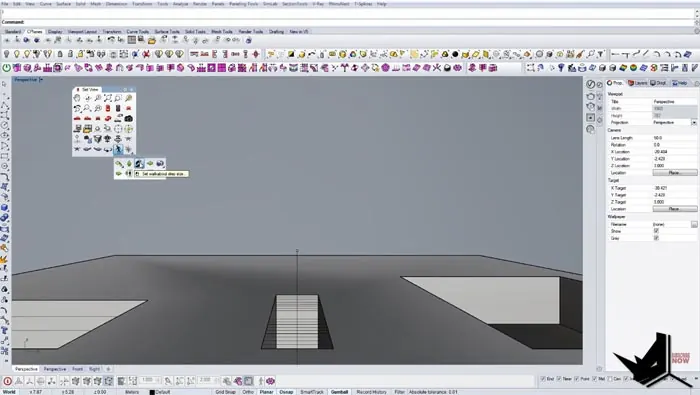This screenshot has width=700, height=395.
Task: Click the Zoom Window icon in Set View
Action: point(118,98)
